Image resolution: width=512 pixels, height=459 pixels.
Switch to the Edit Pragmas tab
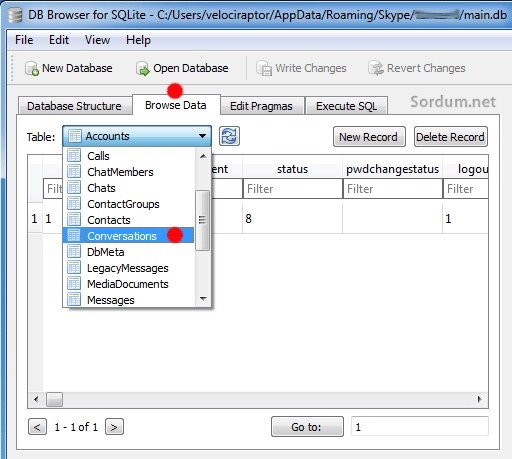click(x=261, y=106)
